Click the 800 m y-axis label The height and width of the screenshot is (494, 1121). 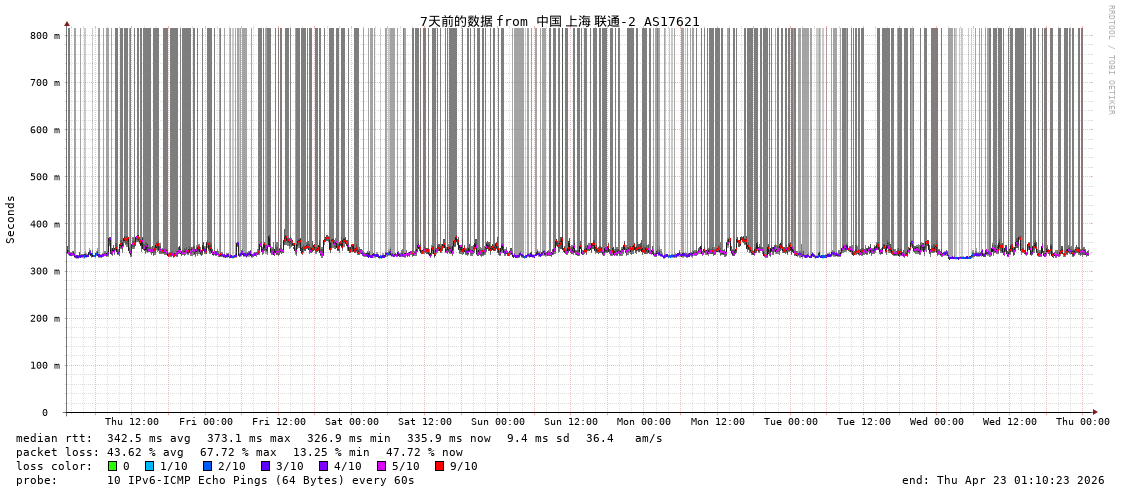[45, 36]
